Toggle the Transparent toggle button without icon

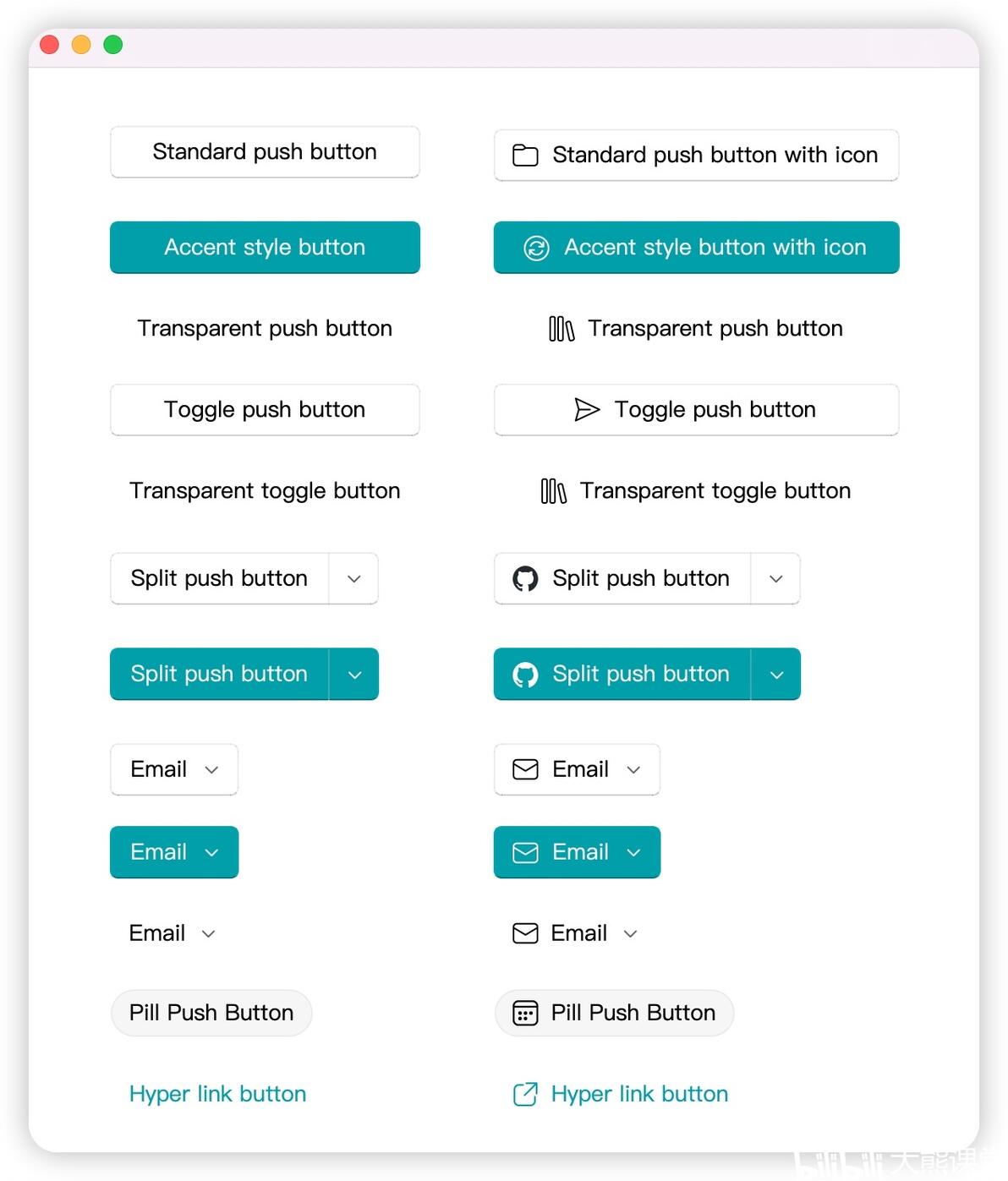tap(265, 491)
